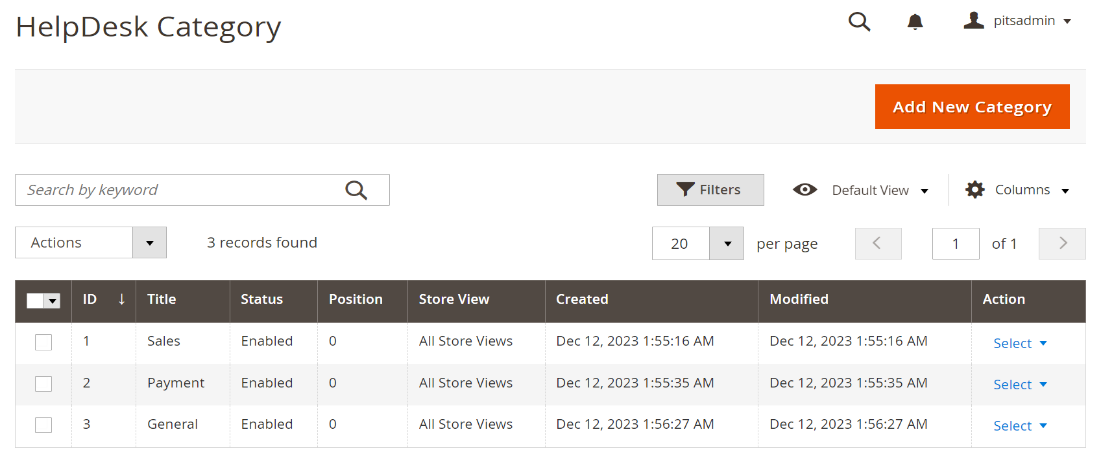The width and height of the screenshot is (1101, 470).
Task: Submit keyword search with magnifier icon
Action: (x=356, y=190)
